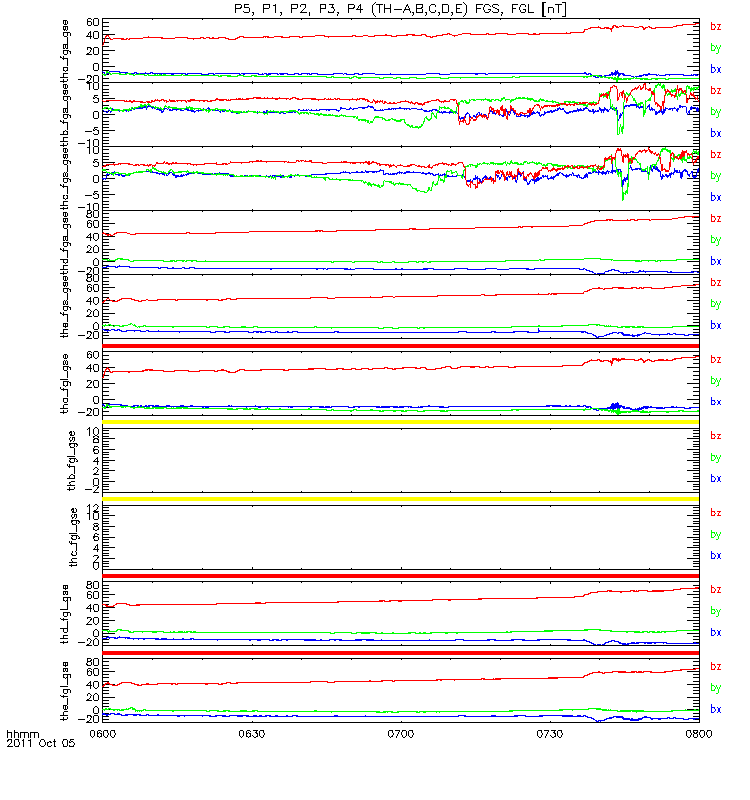The height and width of the screenshot is (800, 750).
Task: Click by legend of the topmost tha_fgs panel
Action: click(716, 48)
